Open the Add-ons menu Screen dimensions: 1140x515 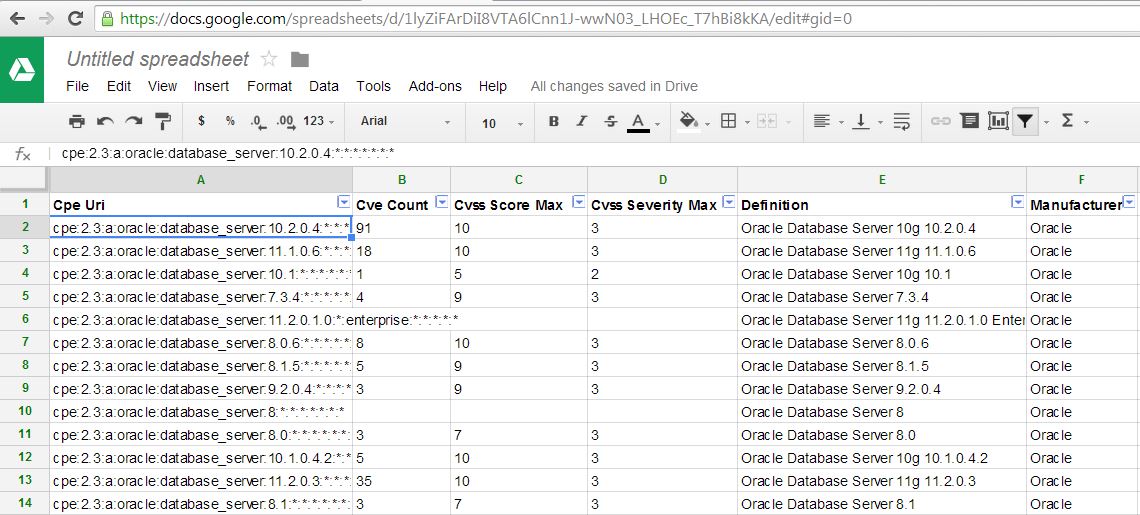(435, 87)
